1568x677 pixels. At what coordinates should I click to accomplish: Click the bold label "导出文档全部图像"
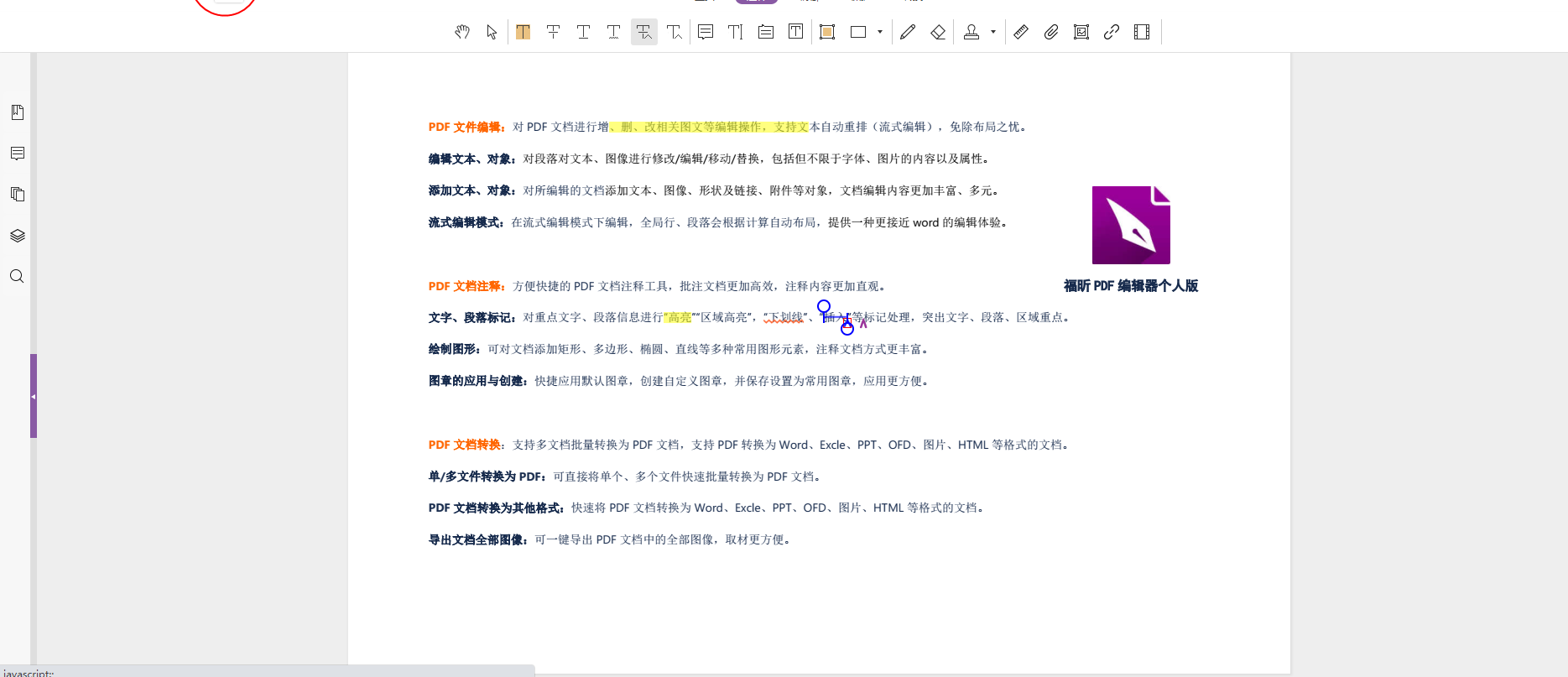(x=477, y=540)
